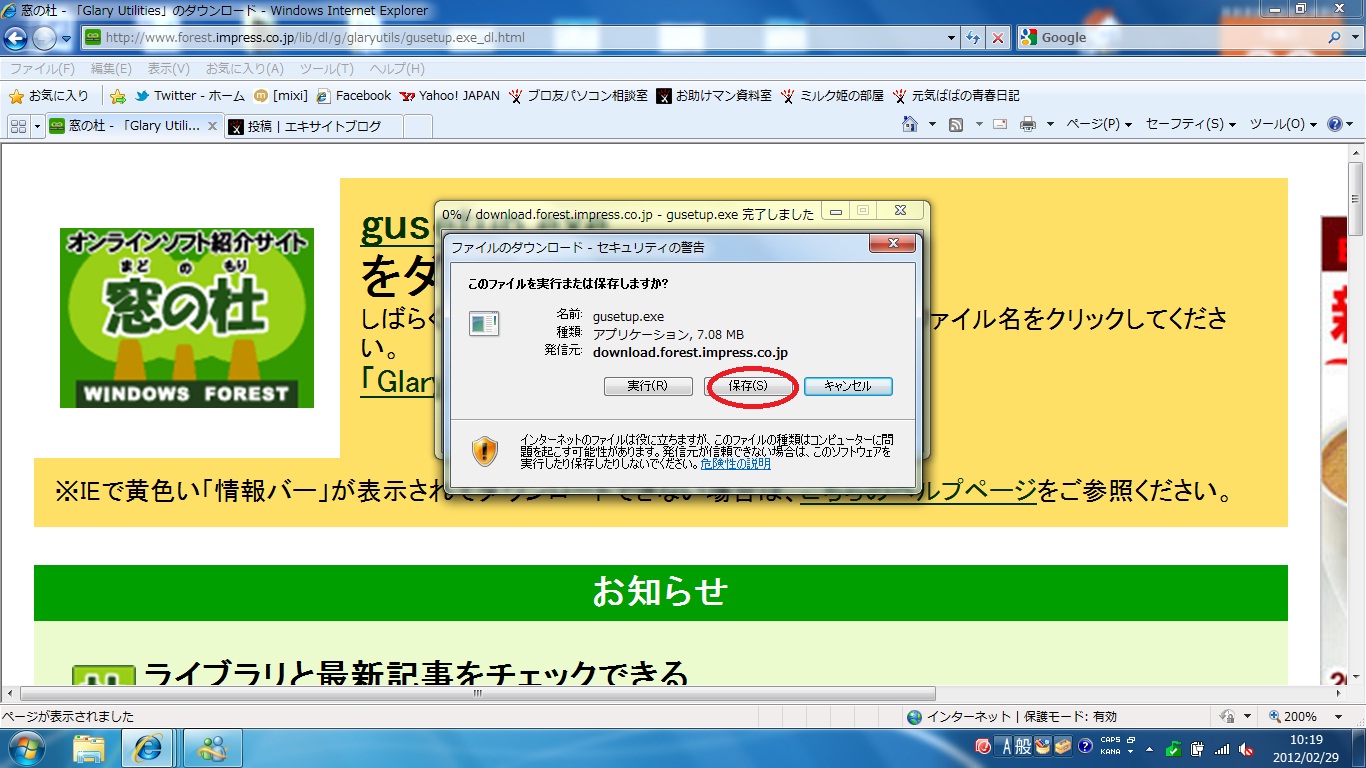Click the IE Back navigation button

pos(15,38)
